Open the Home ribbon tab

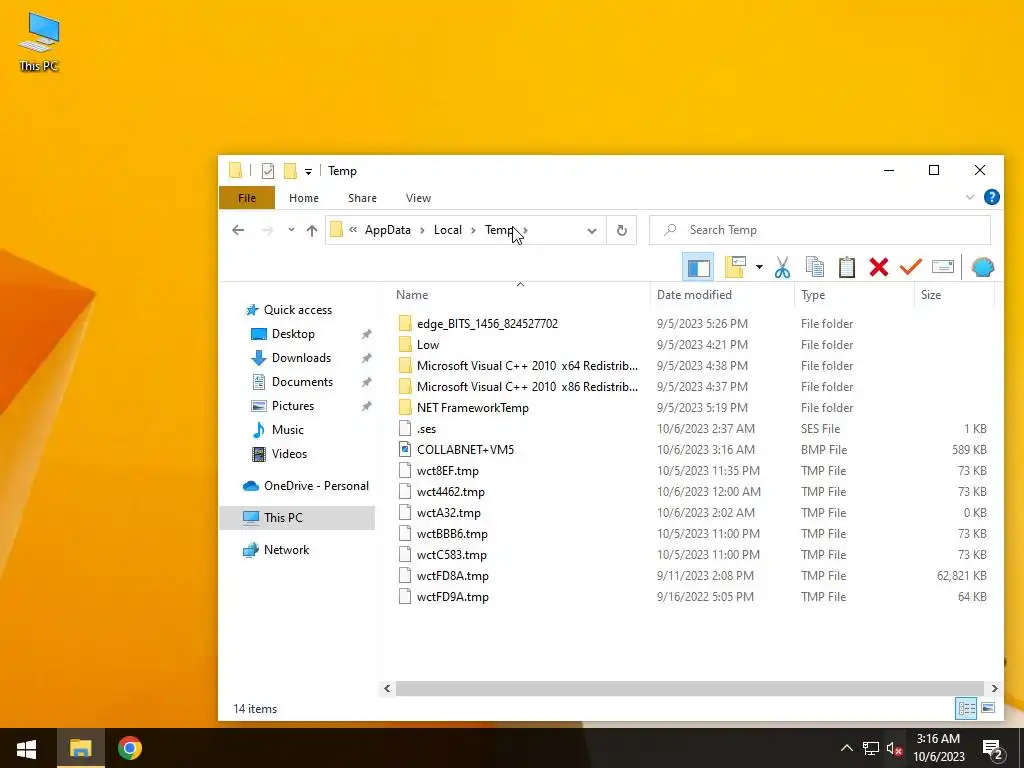pyautogui.click(x=304, y=198)
